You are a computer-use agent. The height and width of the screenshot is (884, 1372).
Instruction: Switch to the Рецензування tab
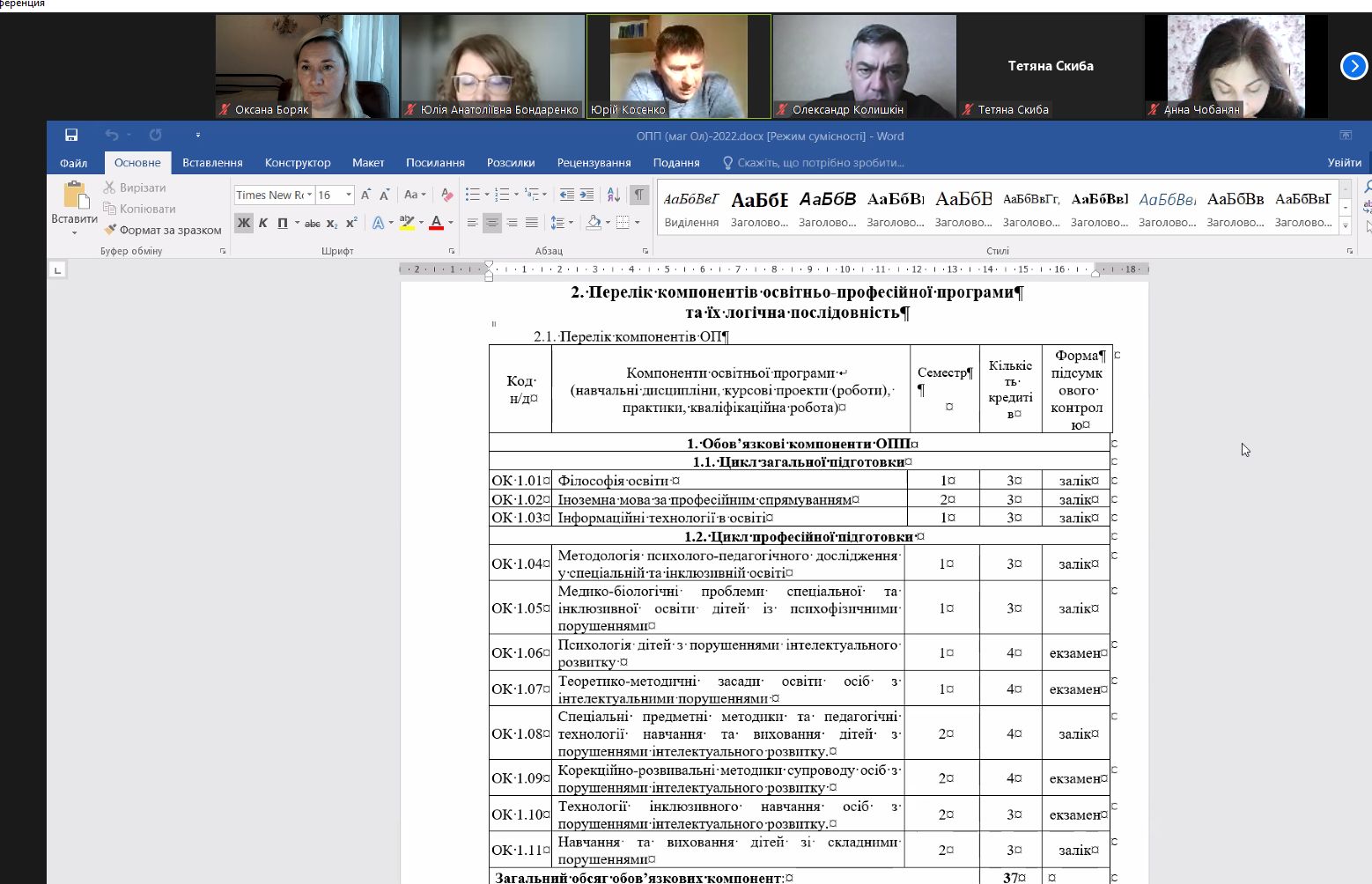point(594,162)
